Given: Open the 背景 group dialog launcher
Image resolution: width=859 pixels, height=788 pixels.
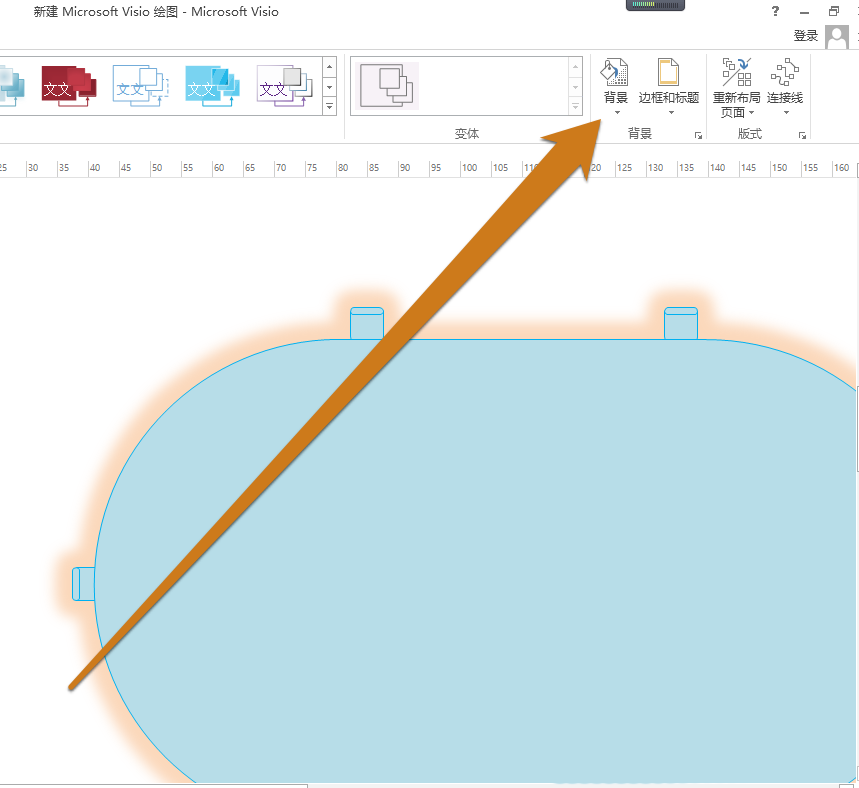Looking at the screenshot, I should (698, 135).
